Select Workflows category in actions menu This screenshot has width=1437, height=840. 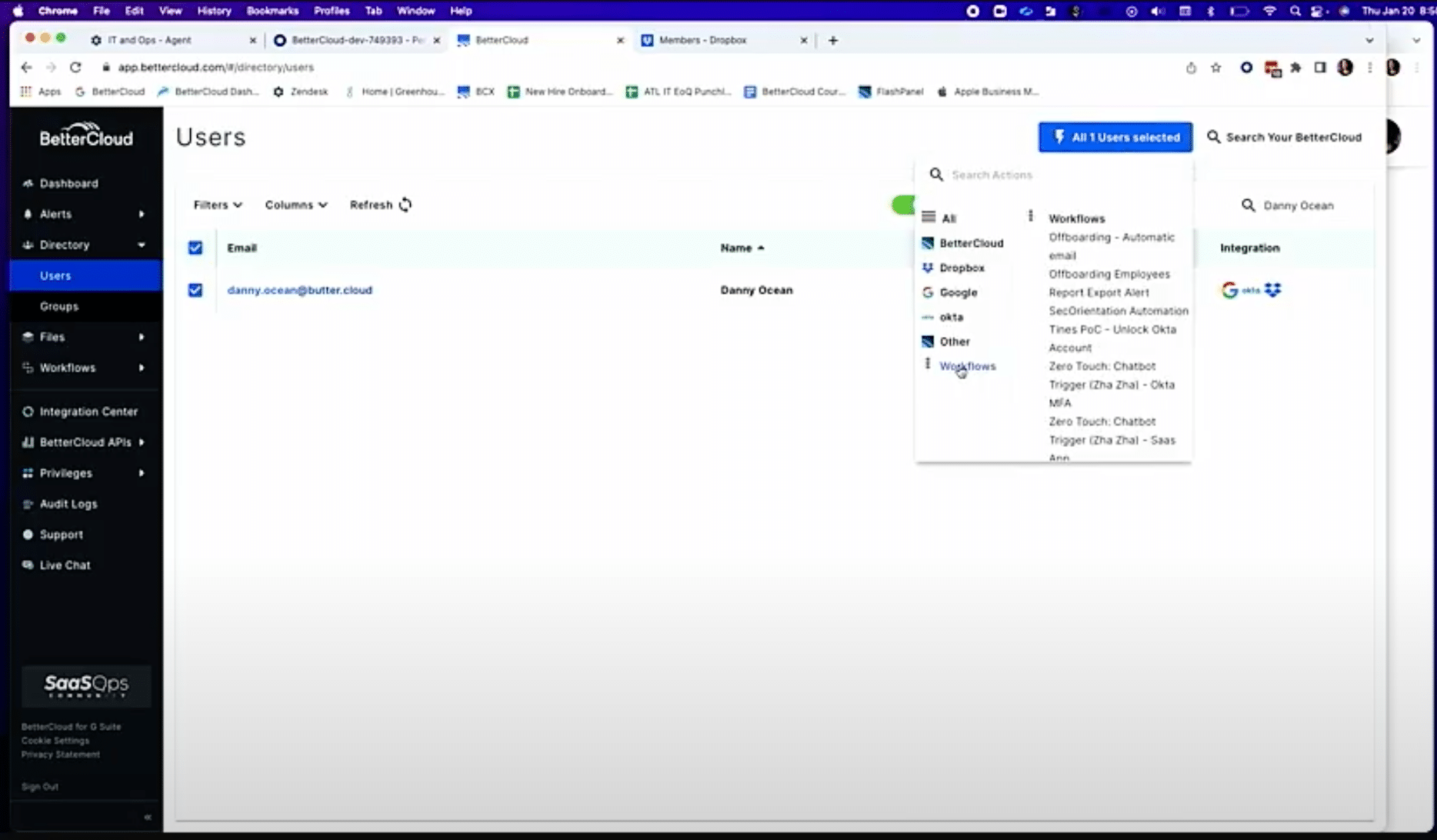pyautogui.click(x=960, y=366)
